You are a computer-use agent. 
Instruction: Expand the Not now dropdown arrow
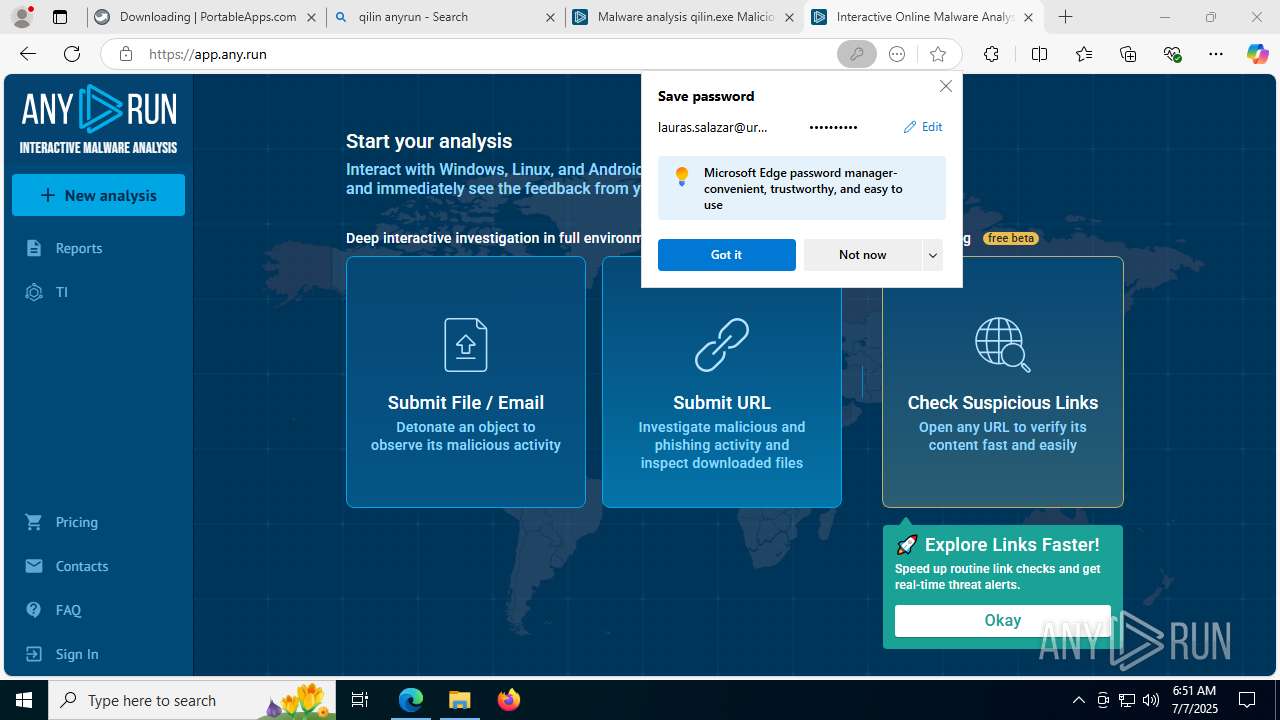(x=932, y=255)
